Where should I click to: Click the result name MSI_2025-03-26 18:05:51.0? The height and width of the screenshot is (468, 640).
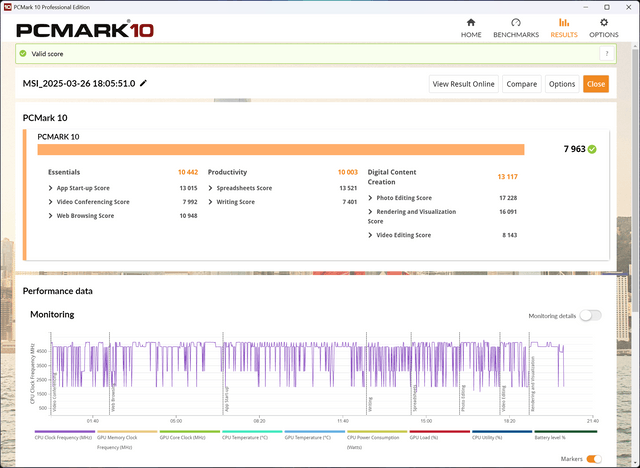pos(79,83)
